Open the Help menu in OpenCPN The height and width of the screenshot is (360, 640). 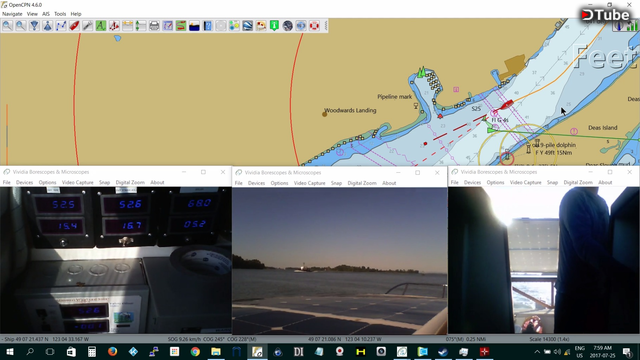[x=76, y=14]
